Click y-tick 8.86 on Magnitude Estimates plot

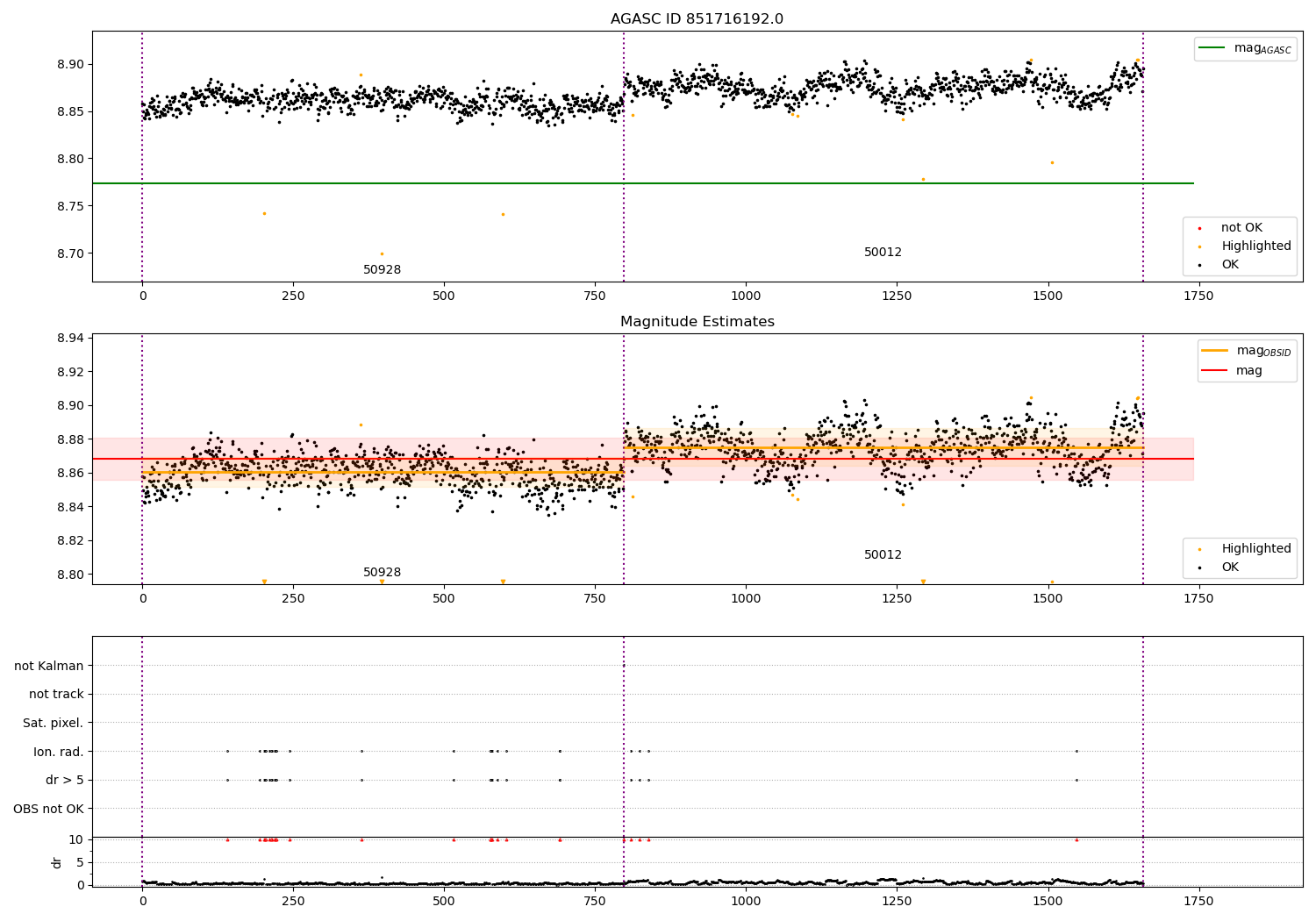(69, 474)
